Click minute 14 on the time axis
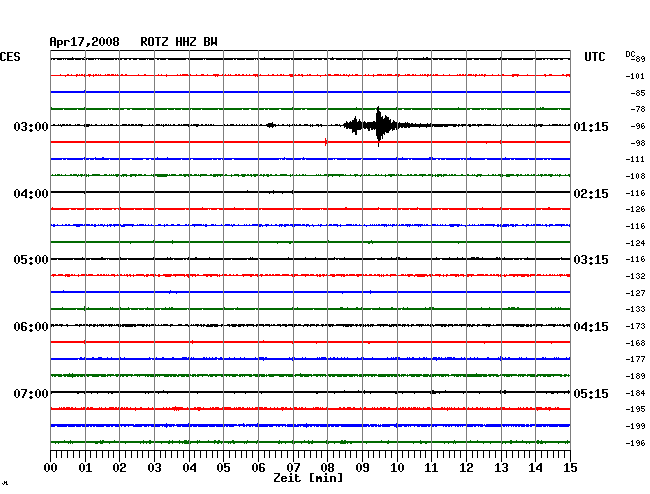Viewport: 650px width, 494px height. pyautogui.click(x=535, y=468)
